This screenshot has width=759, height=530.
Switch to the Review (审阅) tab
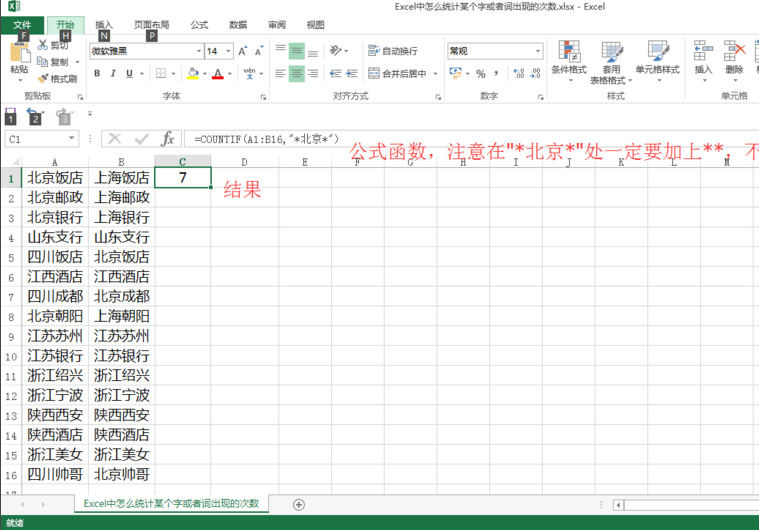coord(277,25)
